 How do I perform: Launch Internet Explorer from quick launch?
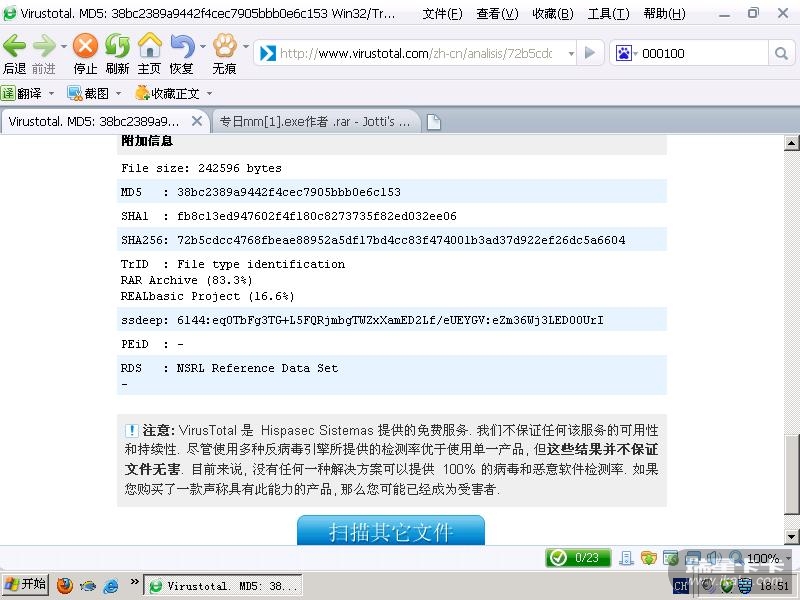click(111, 585)
